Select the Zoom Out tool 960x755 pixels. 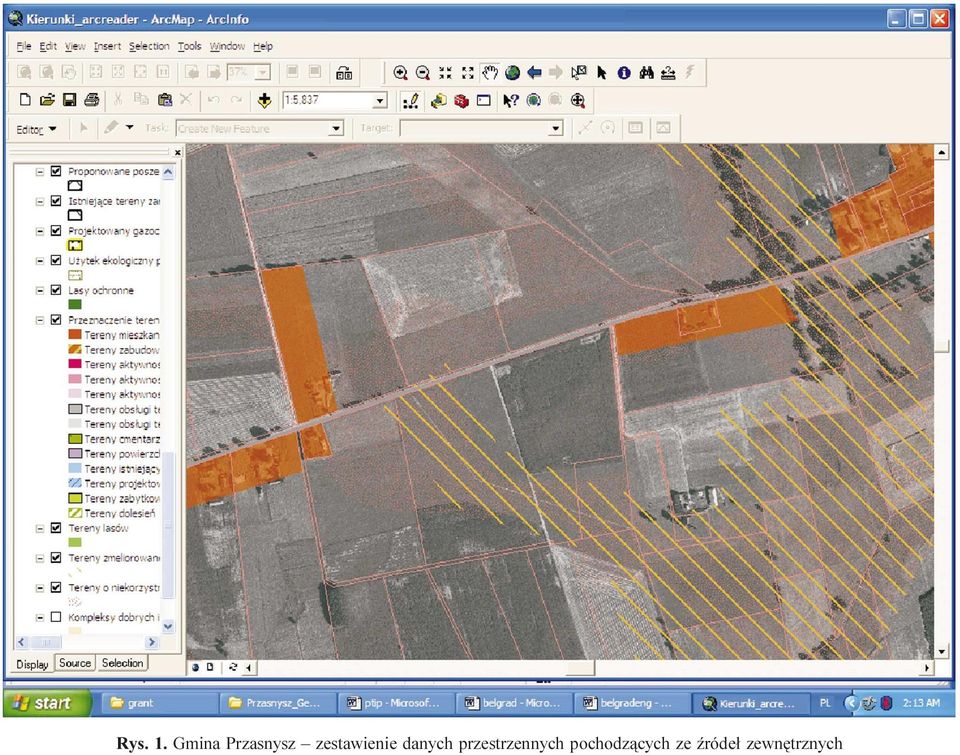(422, 73)
